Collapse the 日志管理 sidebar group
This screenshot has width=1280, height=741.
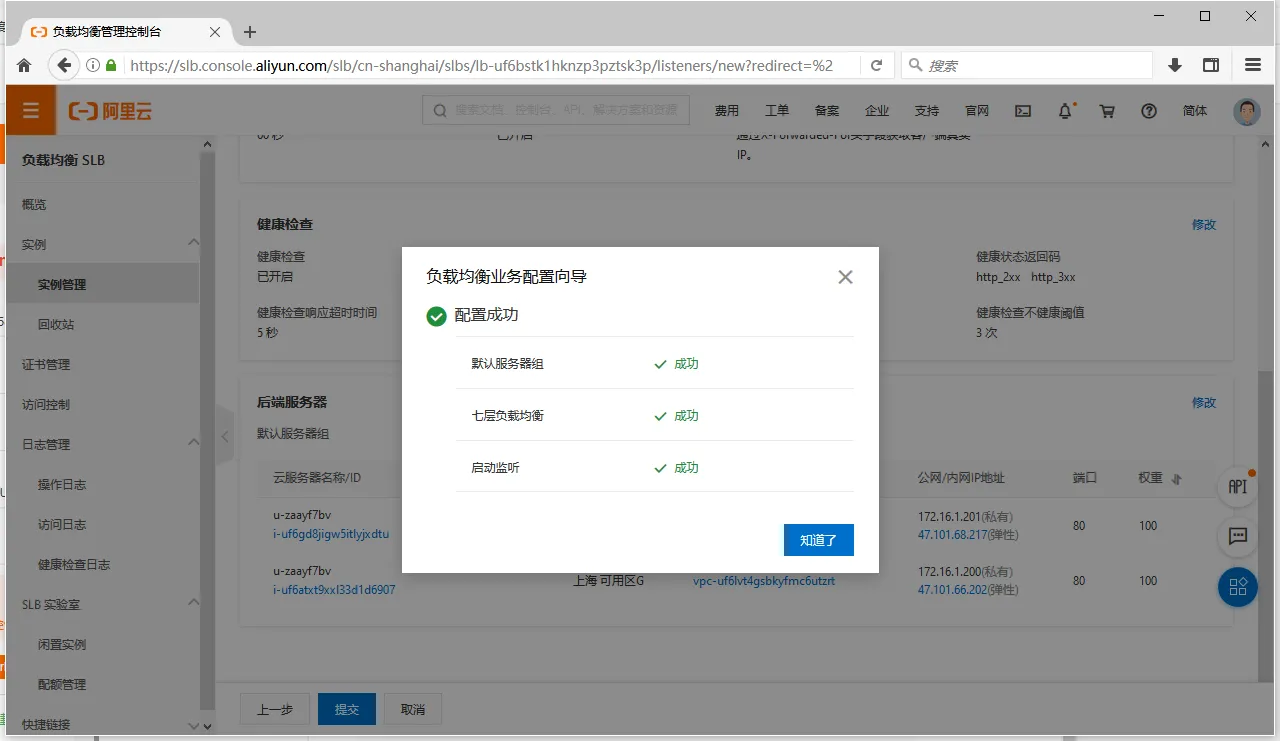(x=193, y=443)
